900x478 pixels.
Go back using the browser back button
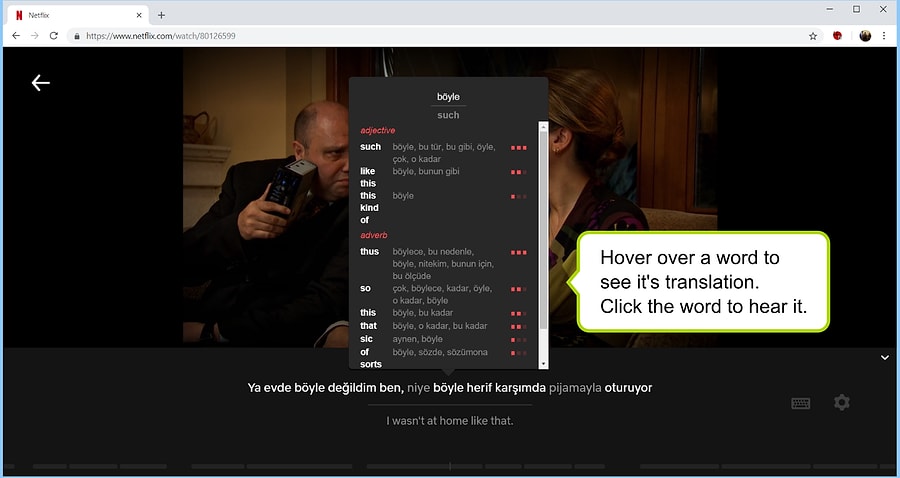click(x=16, y=36)
